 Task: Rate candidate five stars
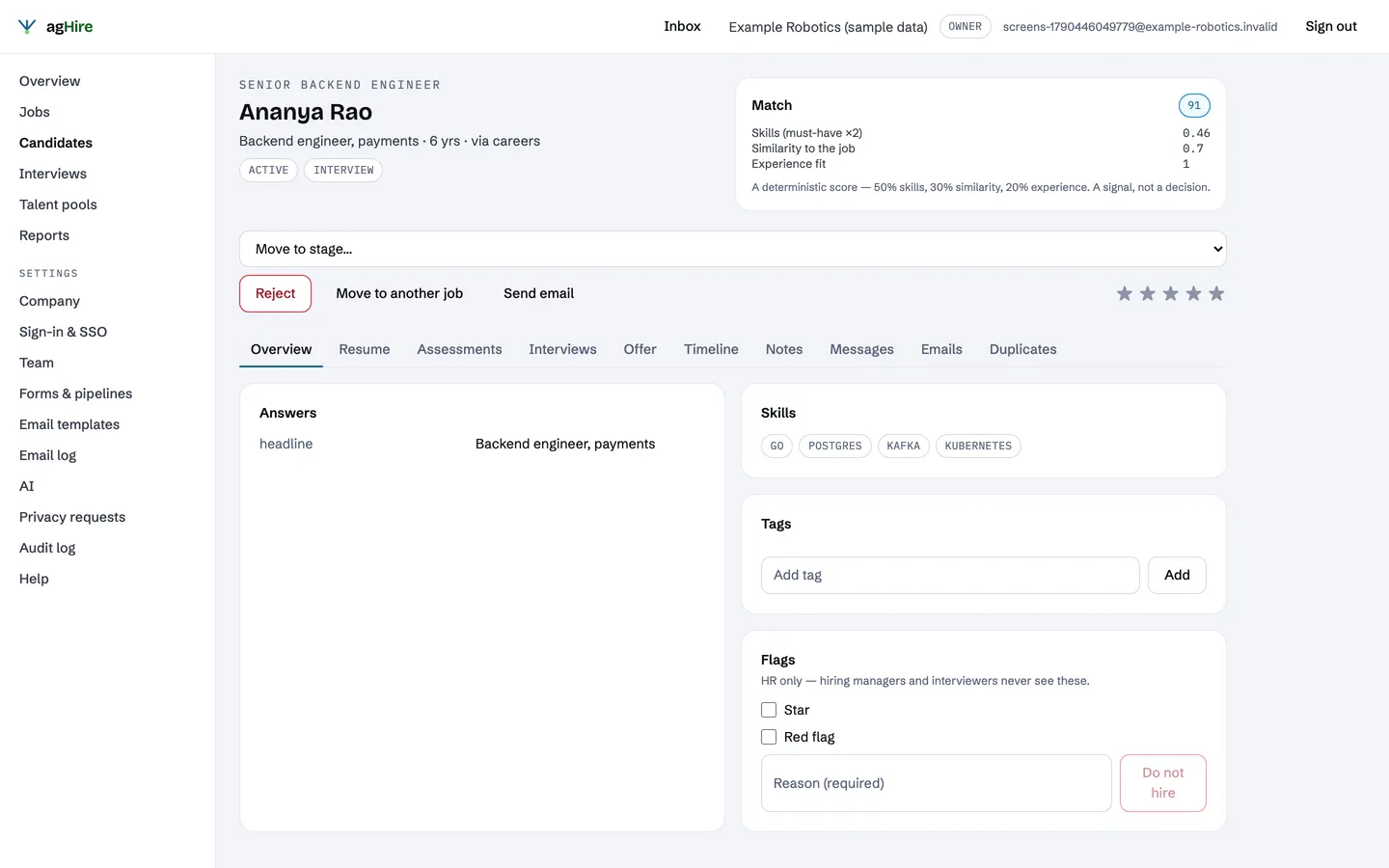tap(1216, 293)
